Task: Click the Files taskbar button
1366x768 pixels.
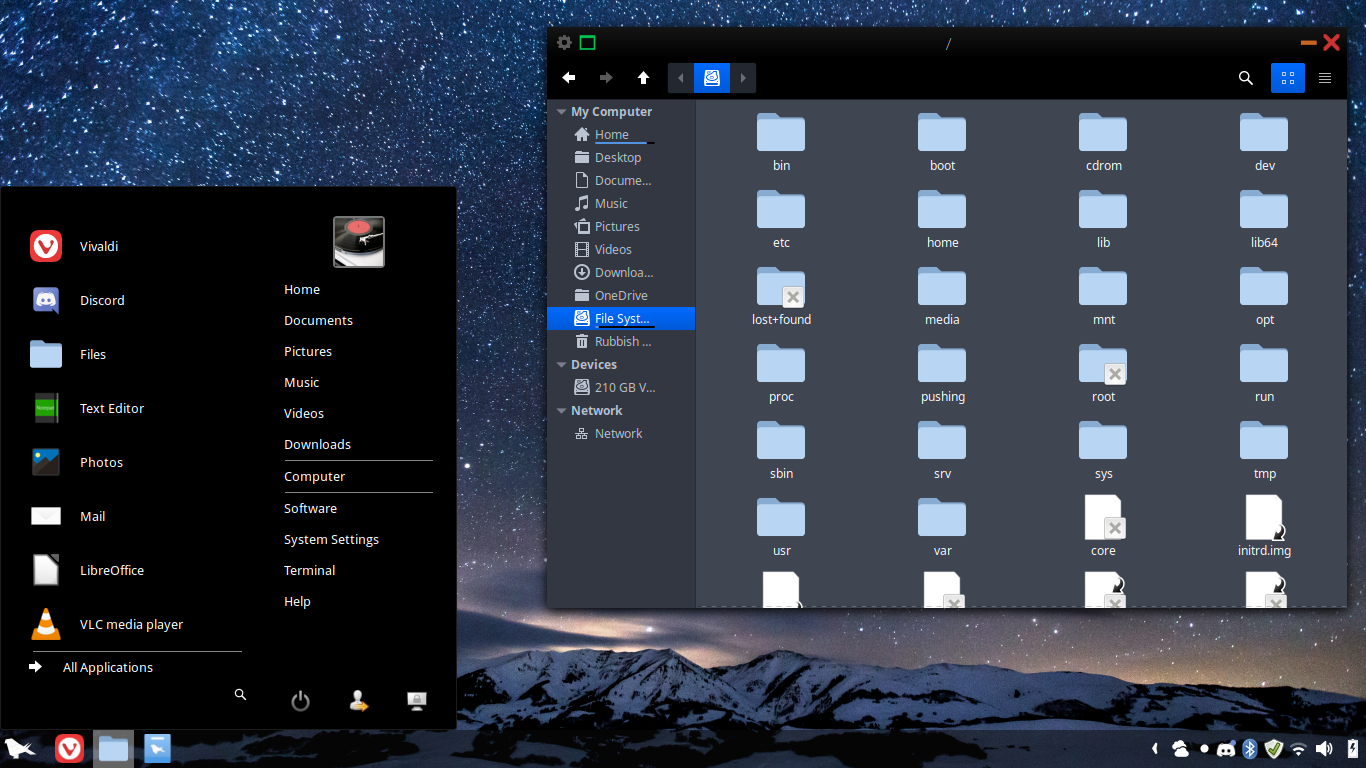Action: (113, 748)
